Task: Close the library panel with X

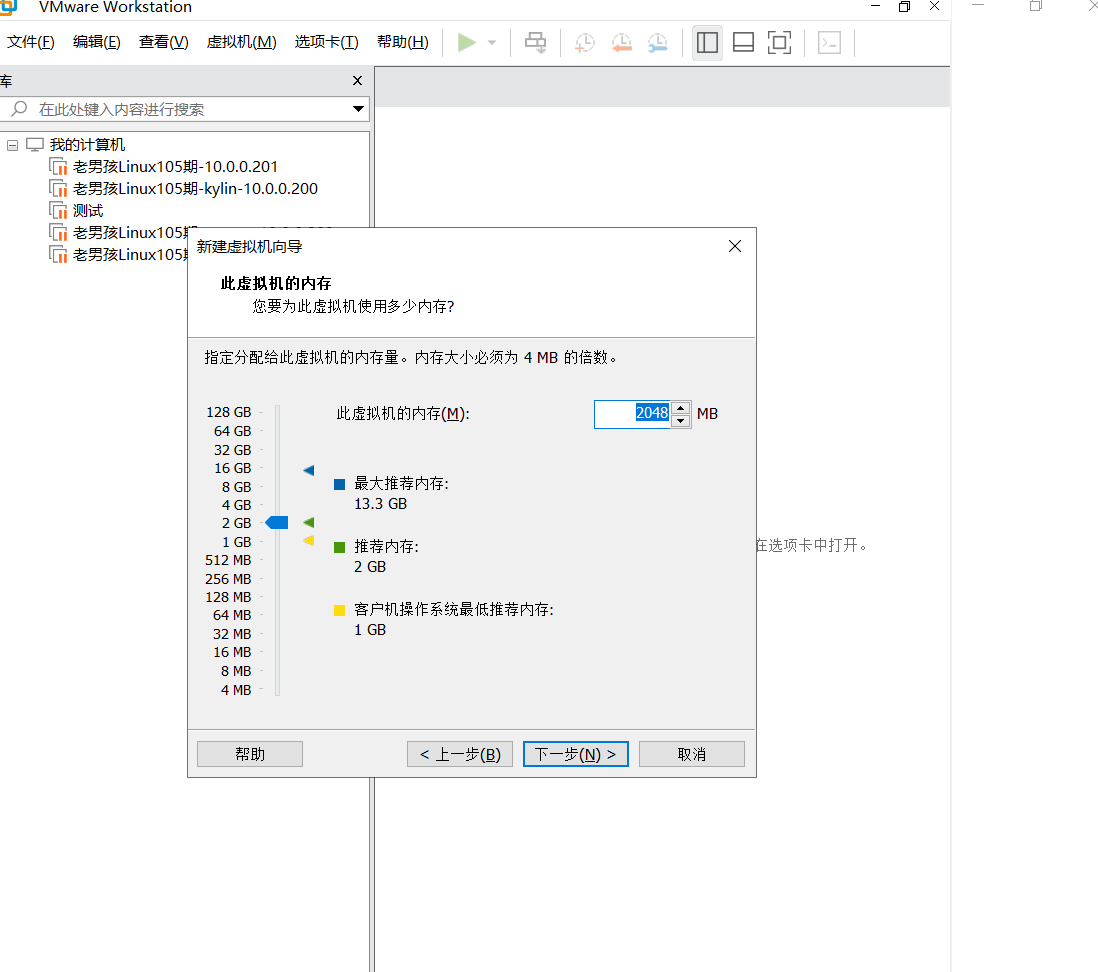Action: click(358, 81)
